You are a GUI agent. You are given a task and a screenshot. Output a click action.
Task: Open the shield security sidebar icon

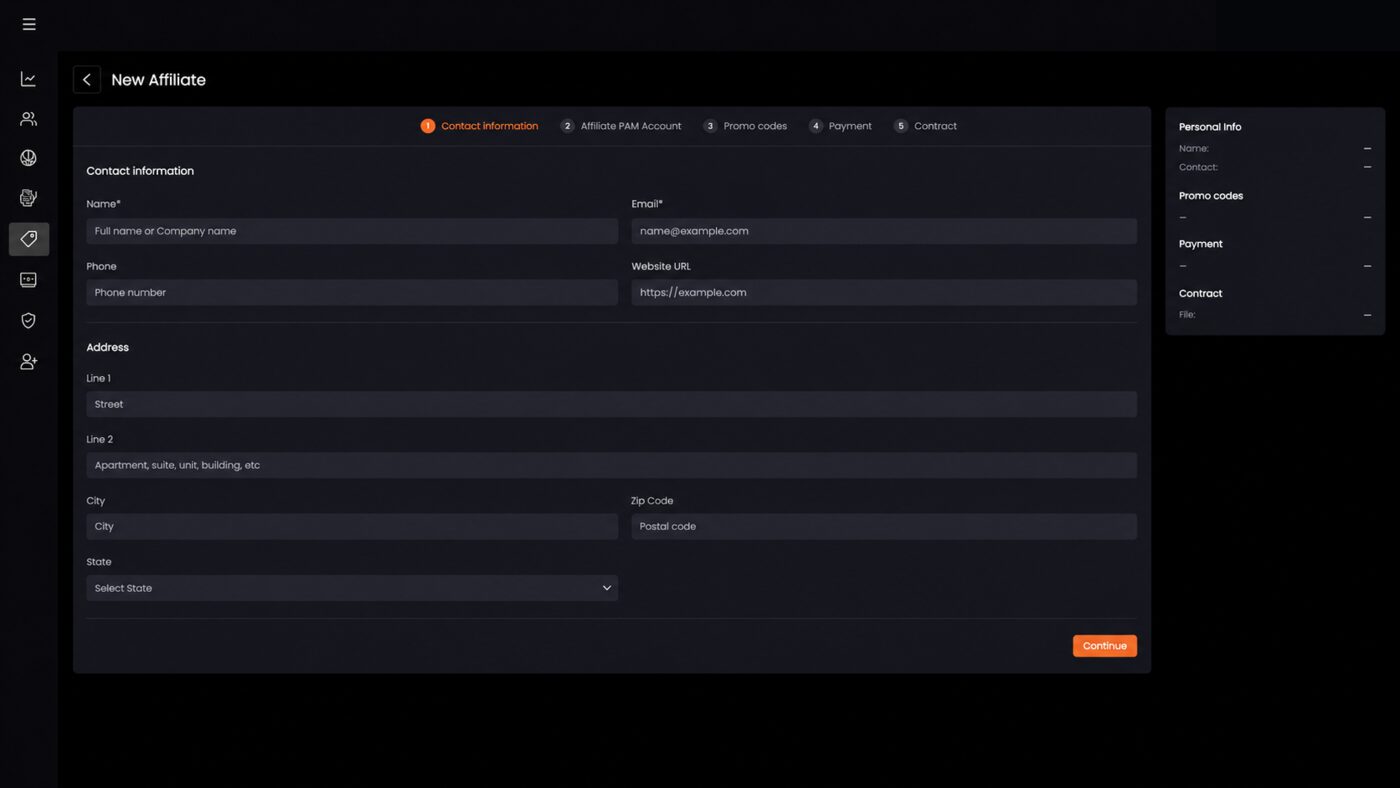pos(28,320)
